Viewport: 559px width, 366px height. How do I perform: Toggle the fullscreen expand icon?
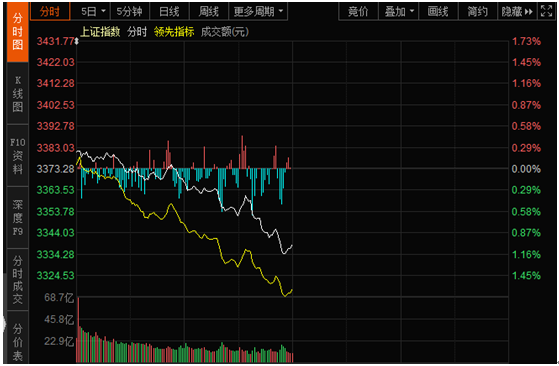click(x=547, y=11)
